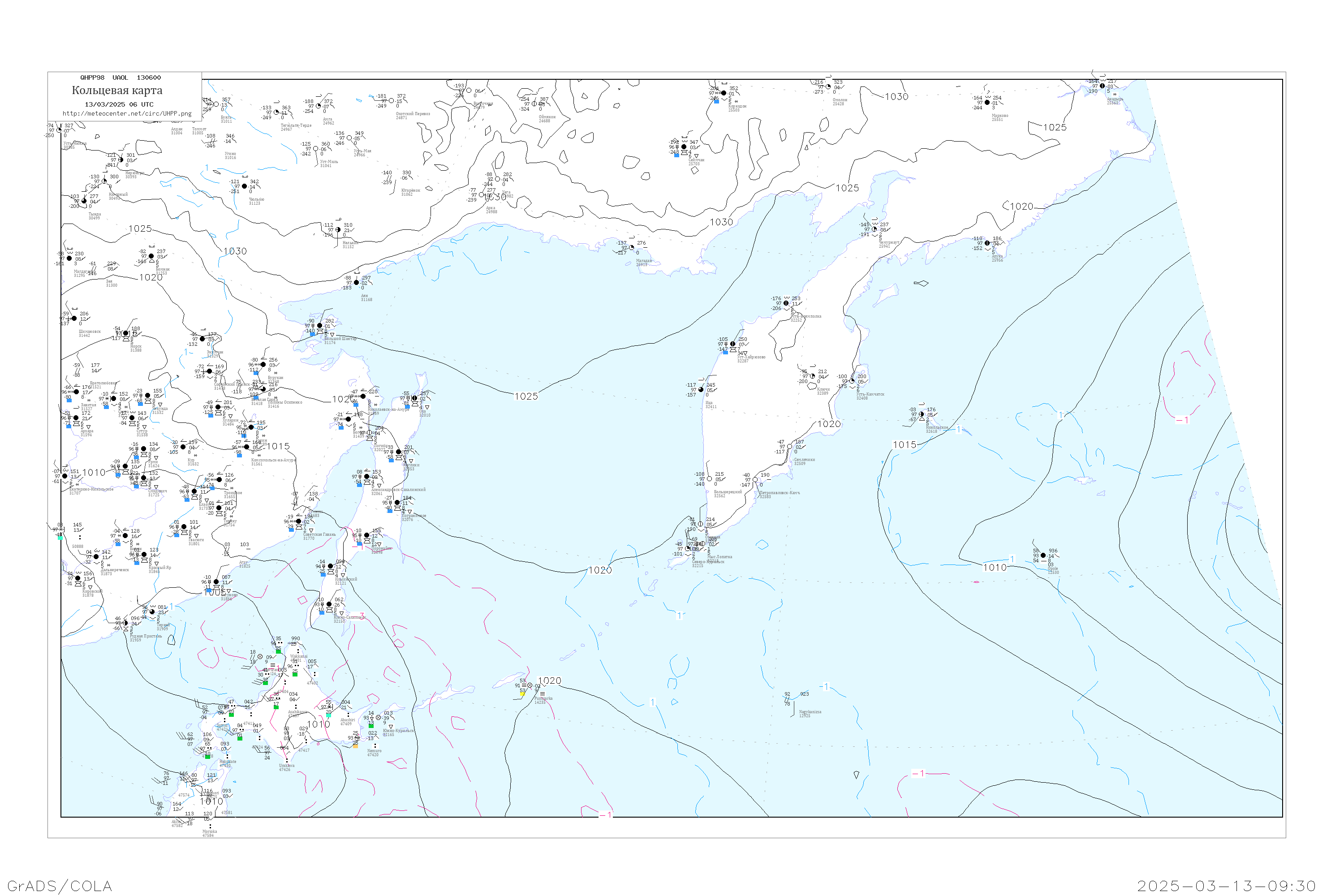Click the 1025 isobar label near Тында
Screen dimensions: 1344x896
pos(140,228)
